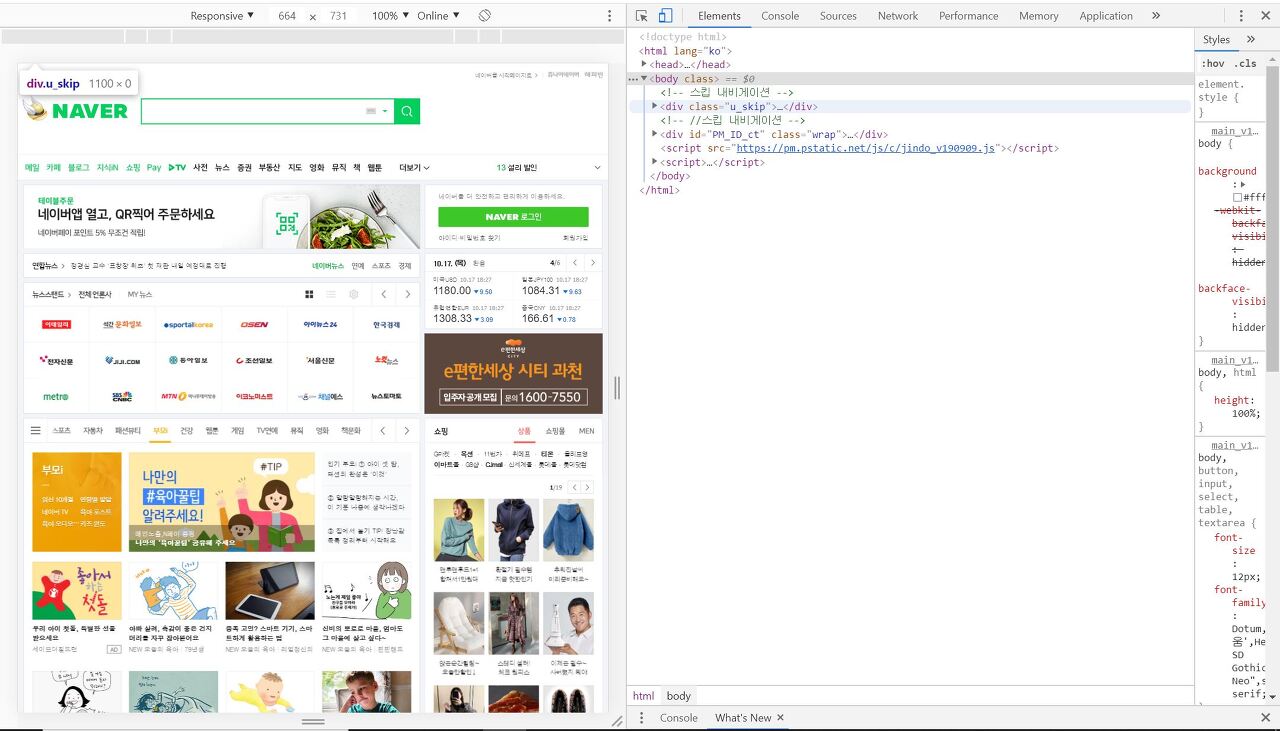The image size is (1280, 731).
Task: Click previous arrow in exchange rate widget
Action: tap(575, 262)
